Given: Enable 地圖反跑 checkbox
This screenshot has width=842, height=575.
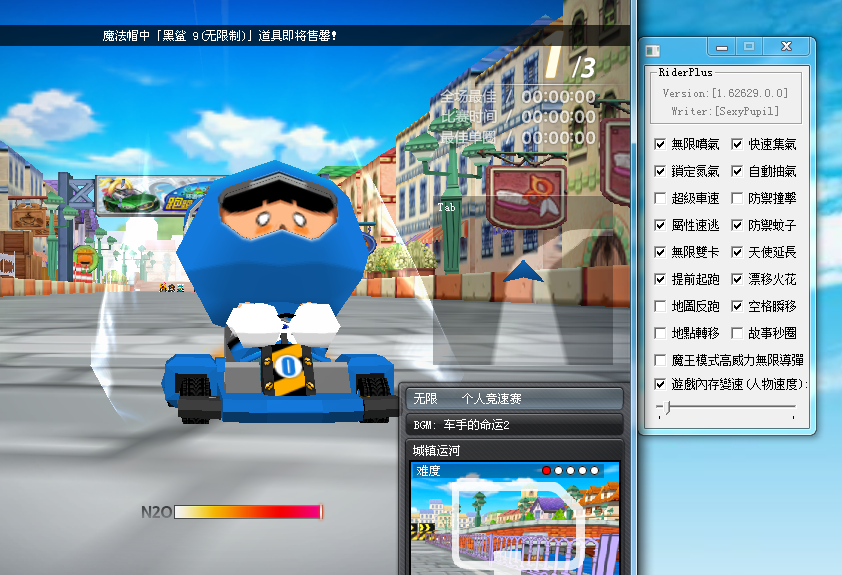Looking at the screenshot, I should [660, 306].
